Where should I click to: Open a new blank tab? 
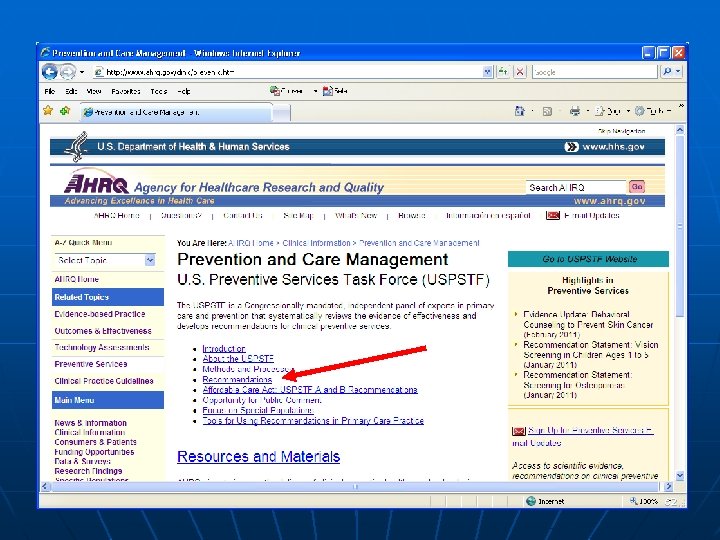click(281, 113)
